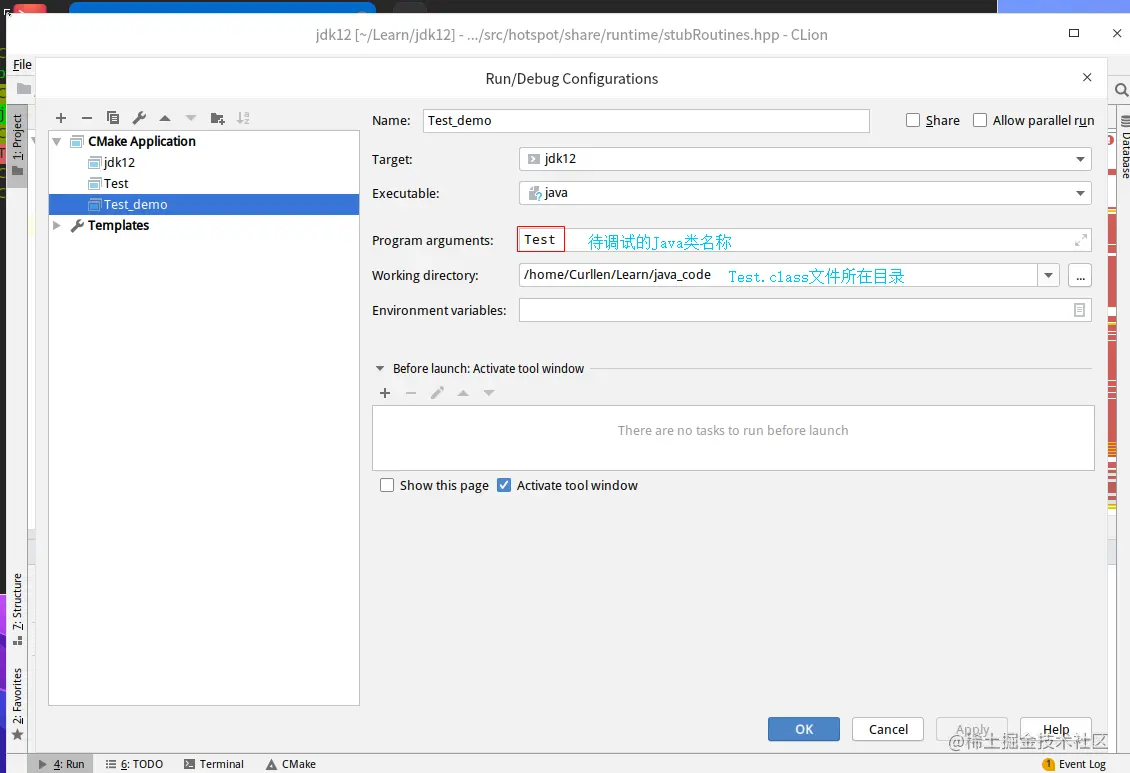This screenshot has width=1130, height=773.
Task: Click the Program arguments field
Action: click(x=805, y=240)
